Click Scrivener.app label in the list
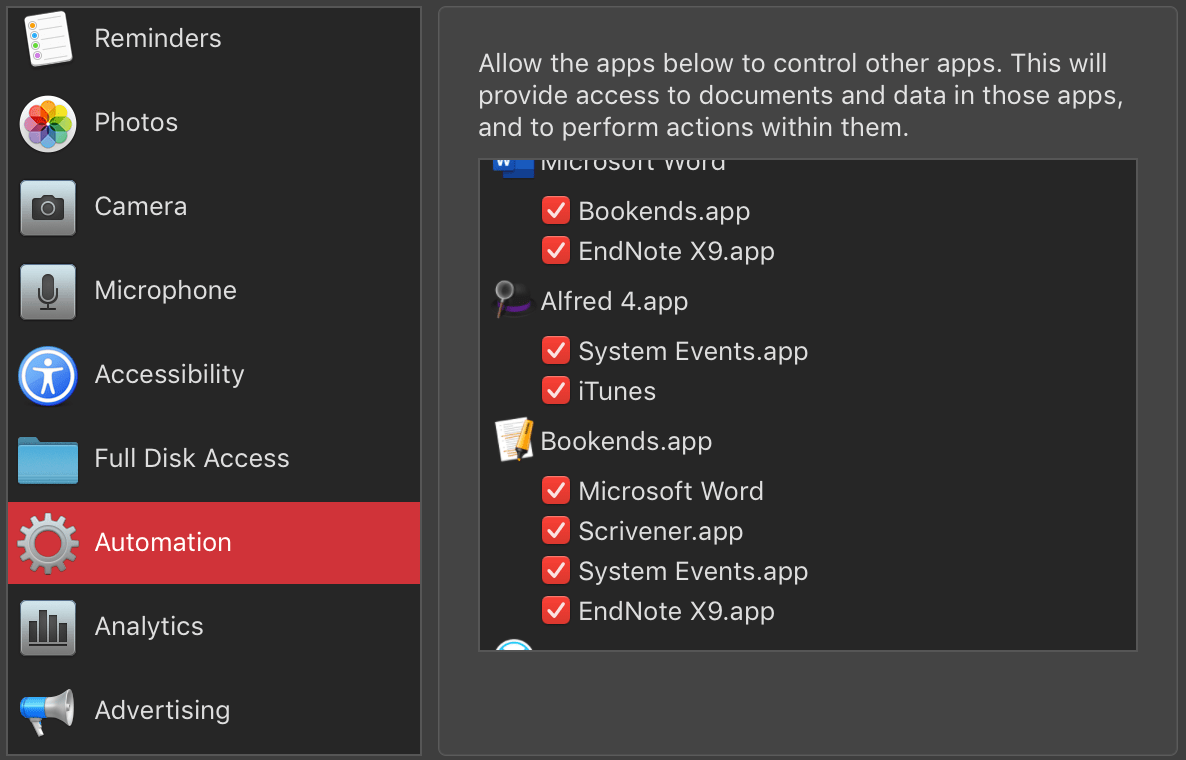 [660, 532]
